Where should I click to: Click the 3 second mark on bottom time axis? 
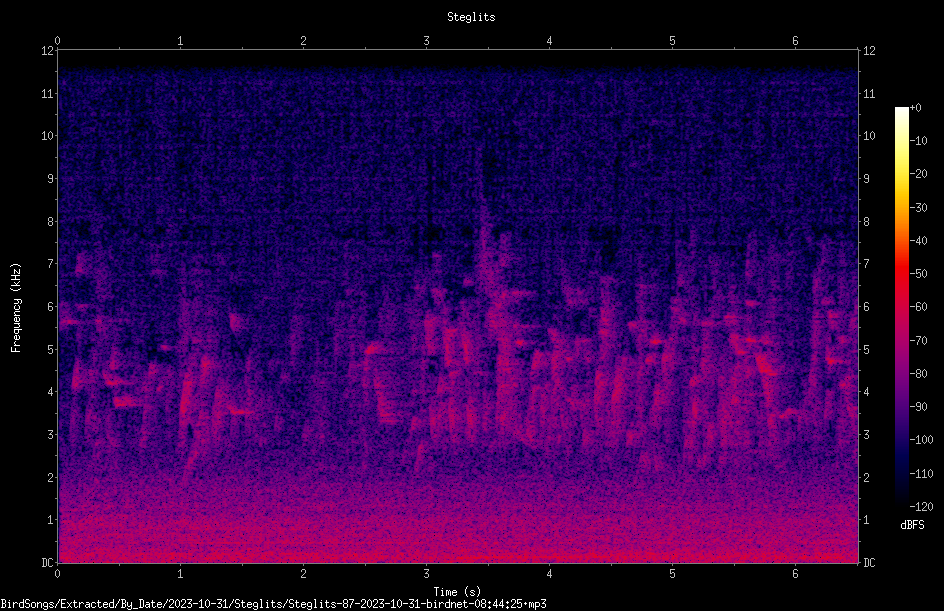[426, 574]
